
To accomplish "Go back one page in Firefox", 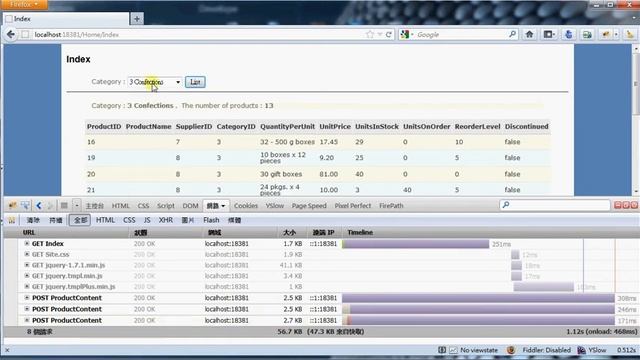I will [11, 35].
